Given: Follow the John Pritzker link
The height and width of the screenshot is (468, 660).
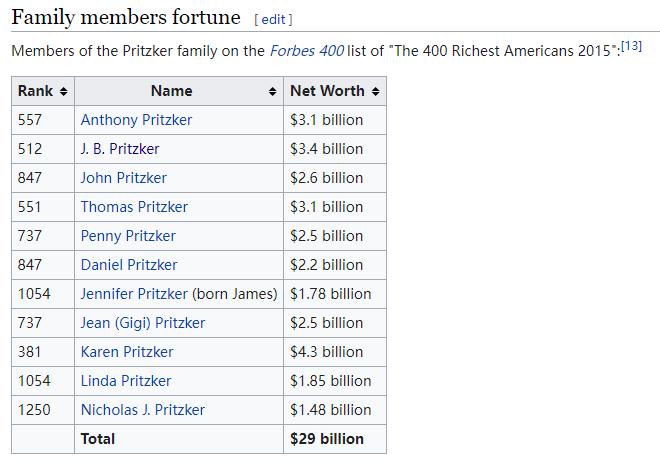Looking at the screenshot, I should click(124, 178).
